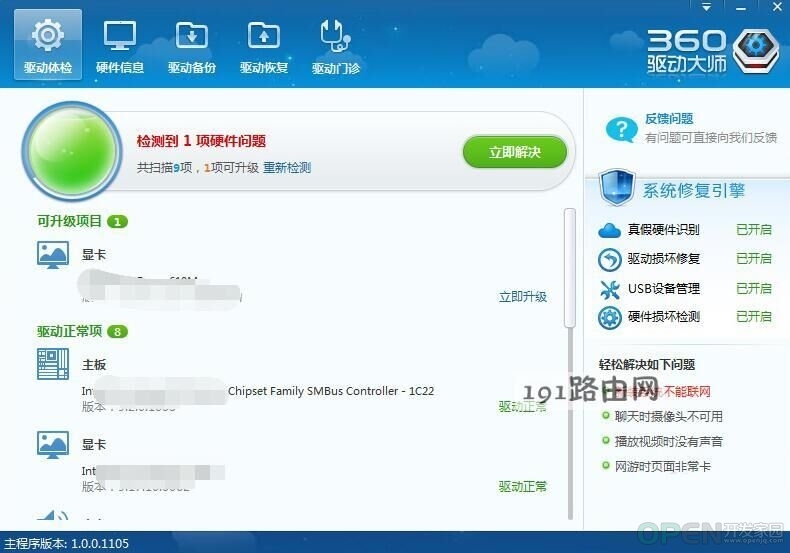
Task: Click the 显卡 icon under 驱动正常项
Action: 53,445
